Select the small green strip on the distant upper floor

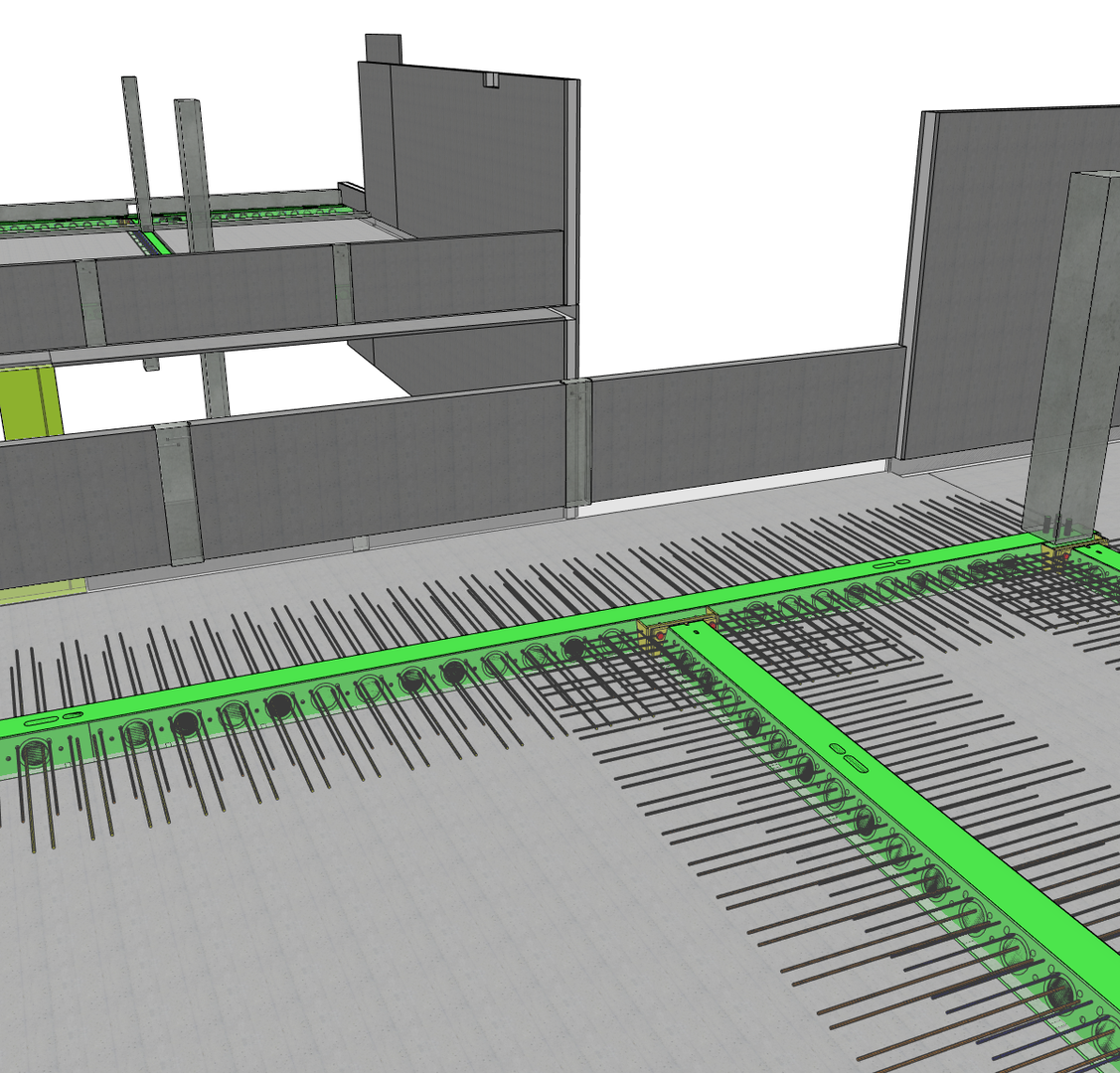pos(153,242)
